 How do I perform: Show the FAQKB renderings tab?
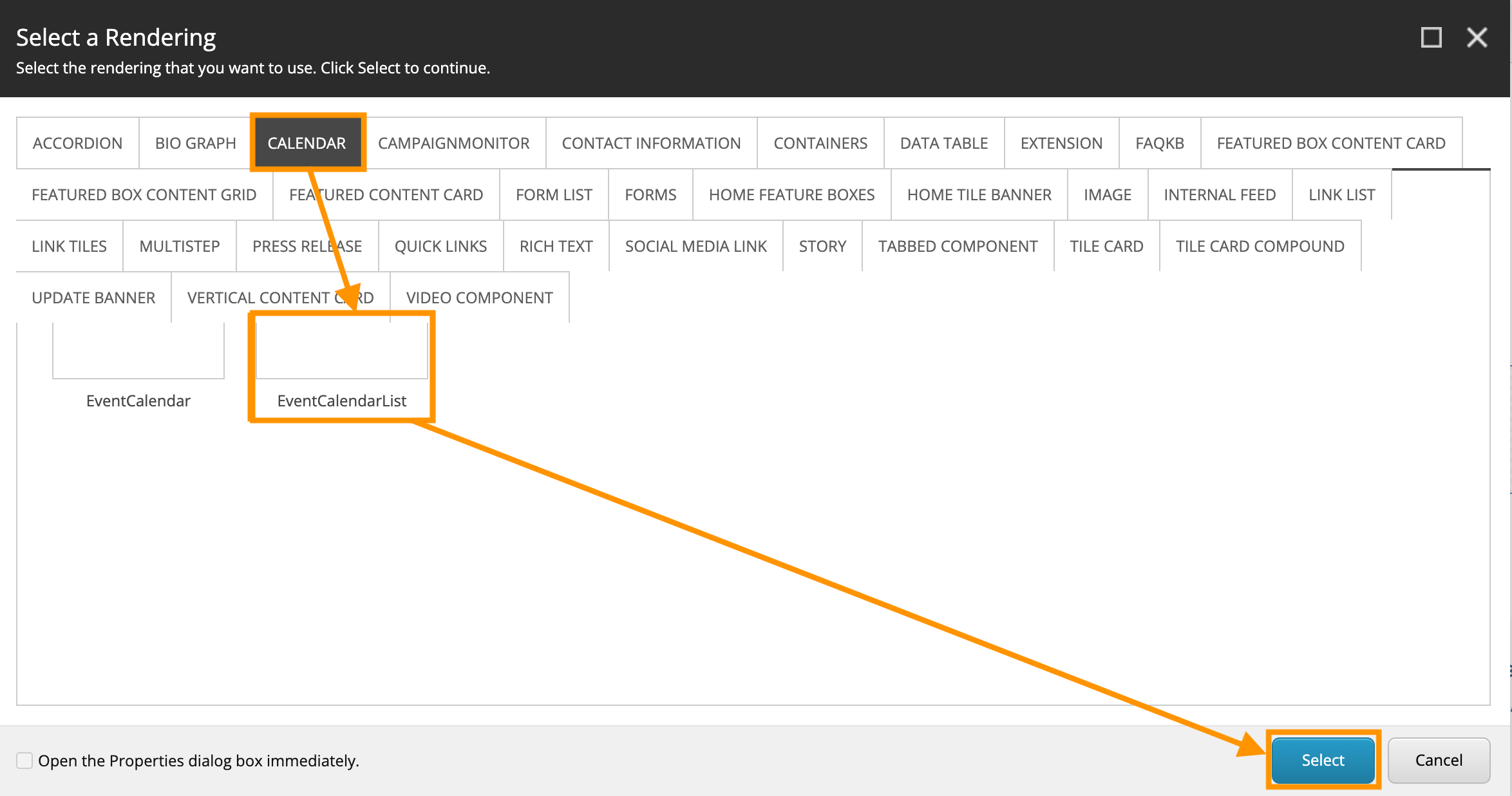point(1159,143)
